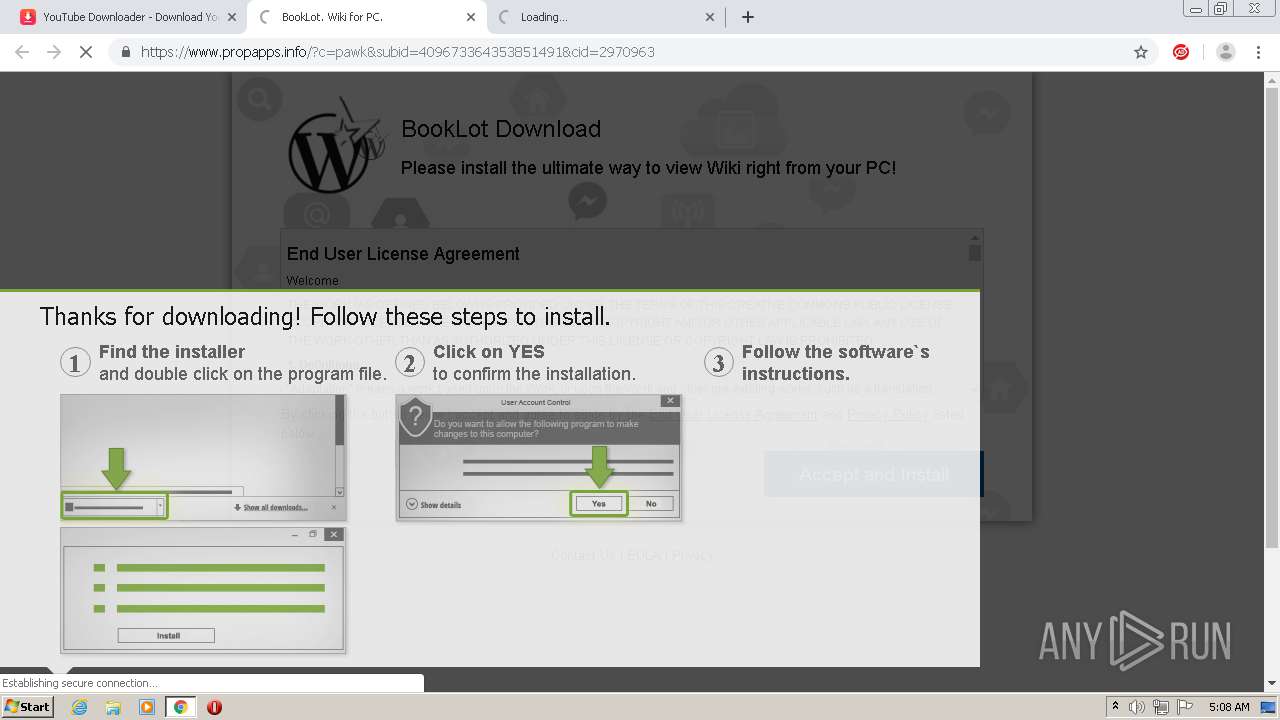
Task: Open the network tray icon
Action: [x=1160, y=707]
